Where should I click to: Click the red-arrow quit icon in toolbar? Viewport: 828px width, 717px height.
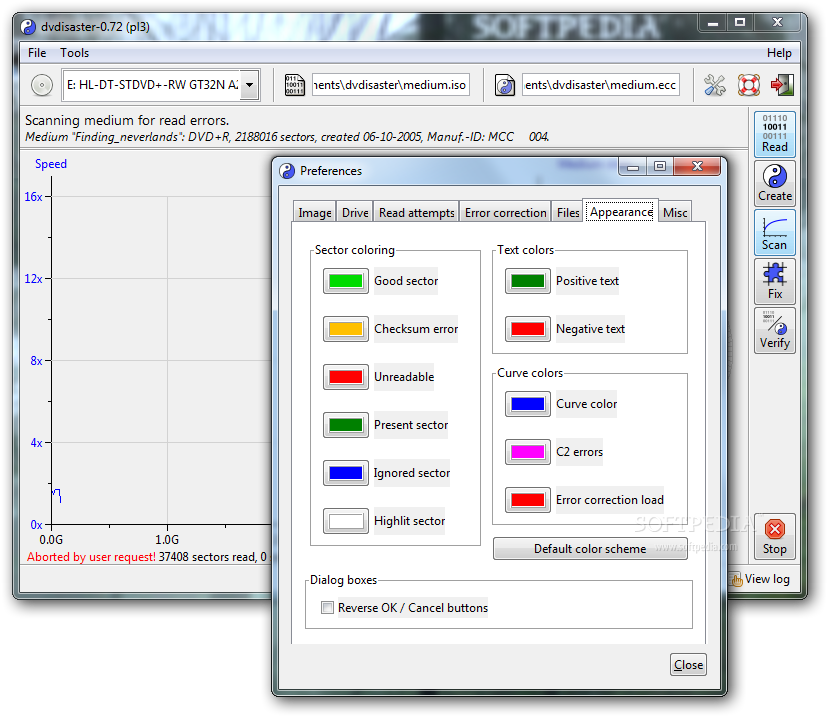(782, 84)
